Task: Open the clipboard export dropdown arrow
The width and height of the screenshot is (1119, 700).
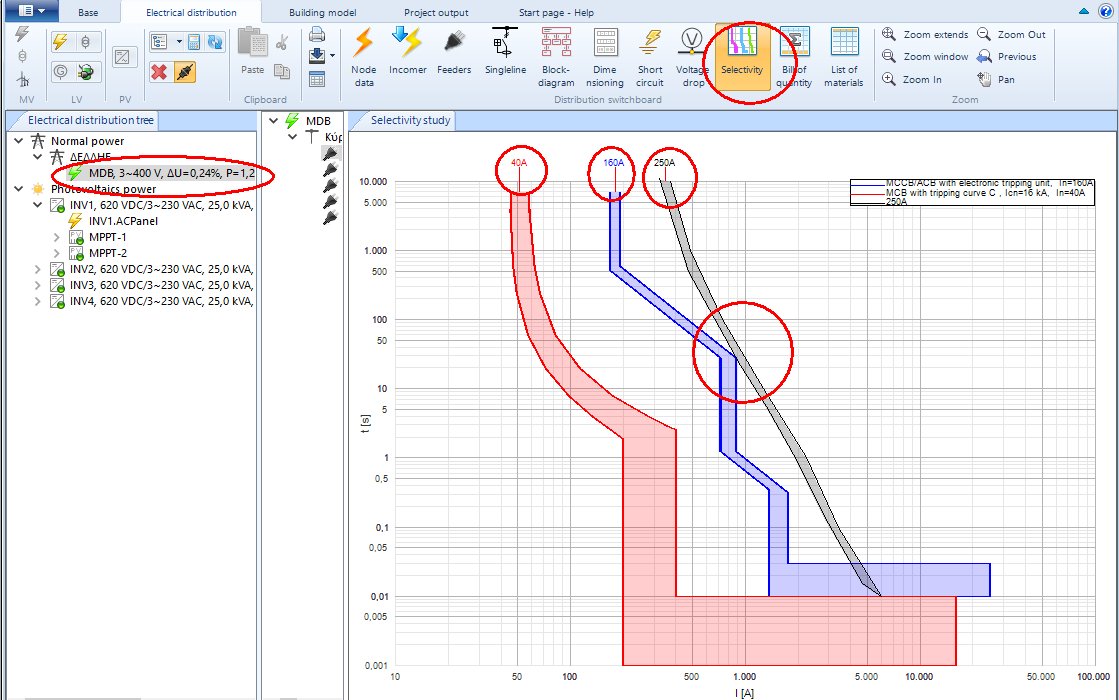Action: tap(332, 55)
